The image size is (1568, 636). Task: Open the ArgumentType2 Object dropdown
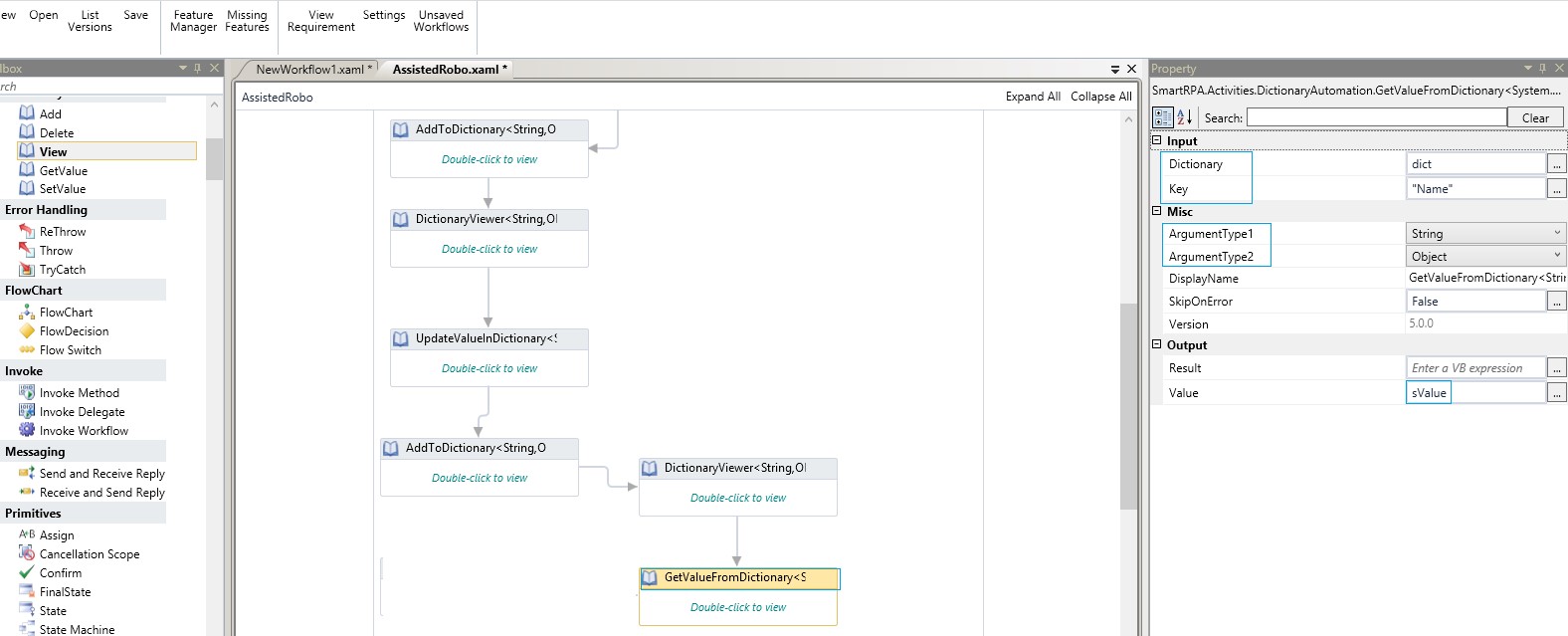tap(1556, 256)
